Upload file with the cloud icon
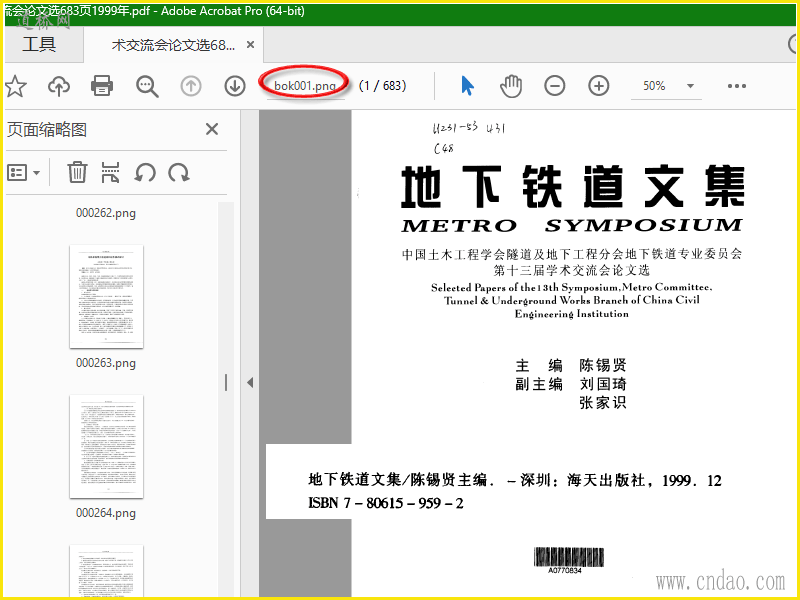Image resolution: width=800 pixels, height=600 pixels. [59, 86]
